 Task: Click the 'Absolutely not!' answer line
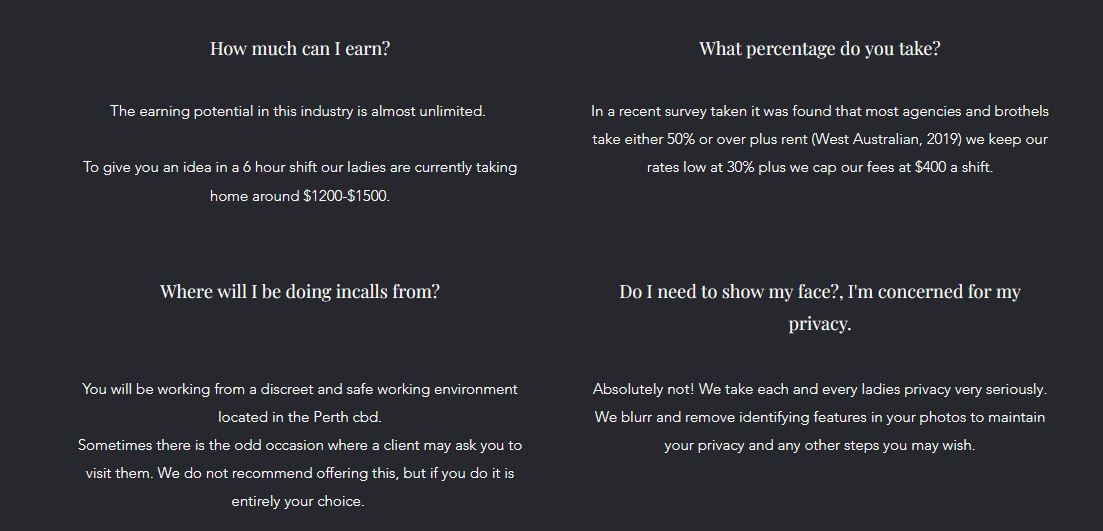point(820,389)
